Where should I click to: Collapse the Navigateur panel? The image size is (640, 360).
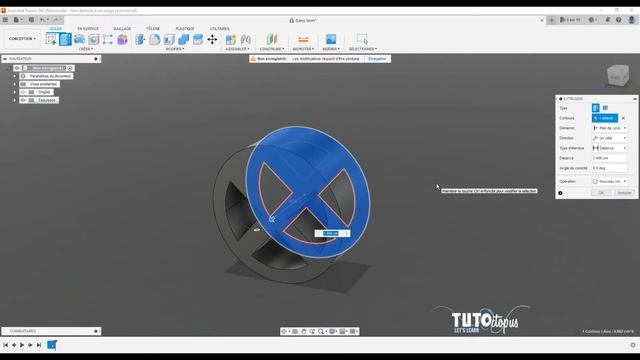point(4,59)
